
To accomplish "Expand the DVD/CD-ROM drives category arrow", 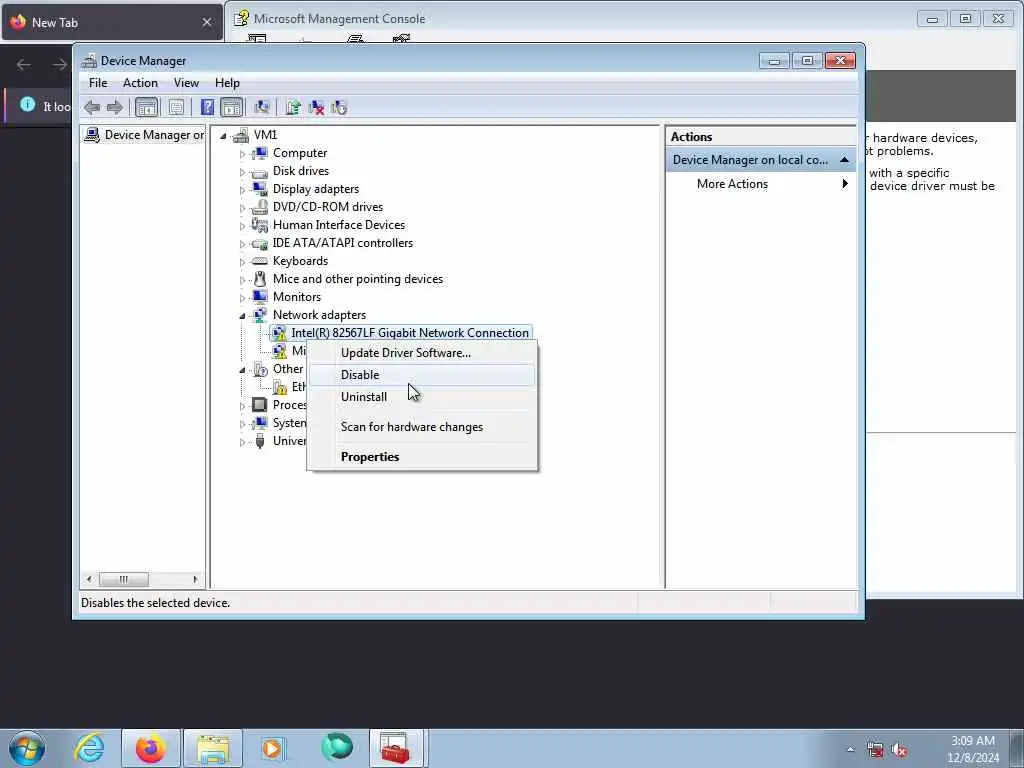I will (x=242, y=208).
